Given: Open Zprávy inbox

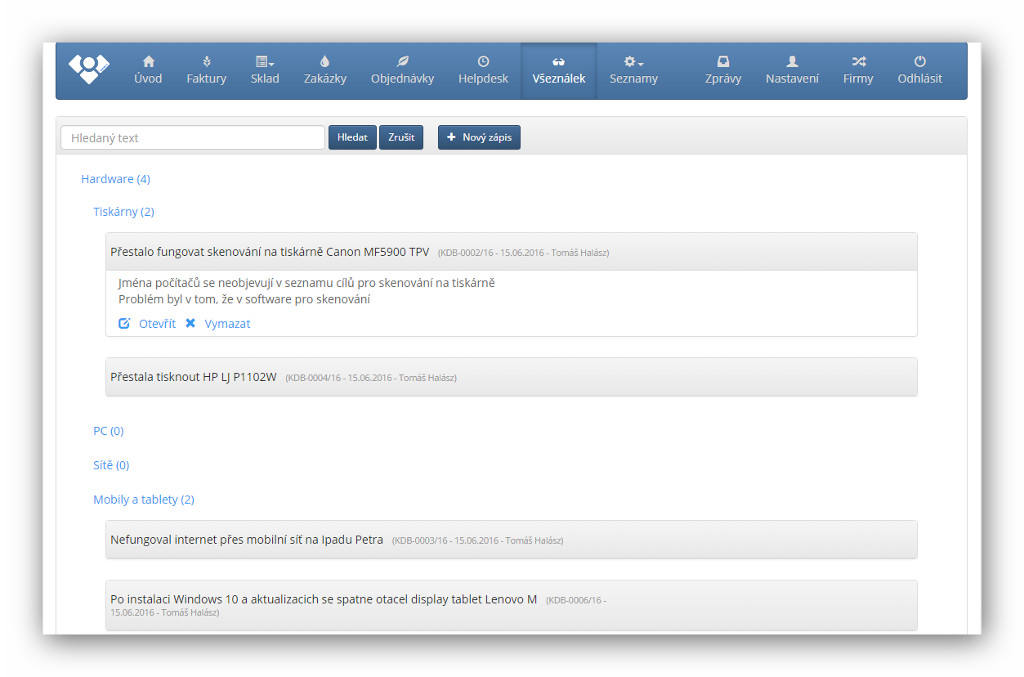Looking at the screenshot, I should [x=723, y=70].
